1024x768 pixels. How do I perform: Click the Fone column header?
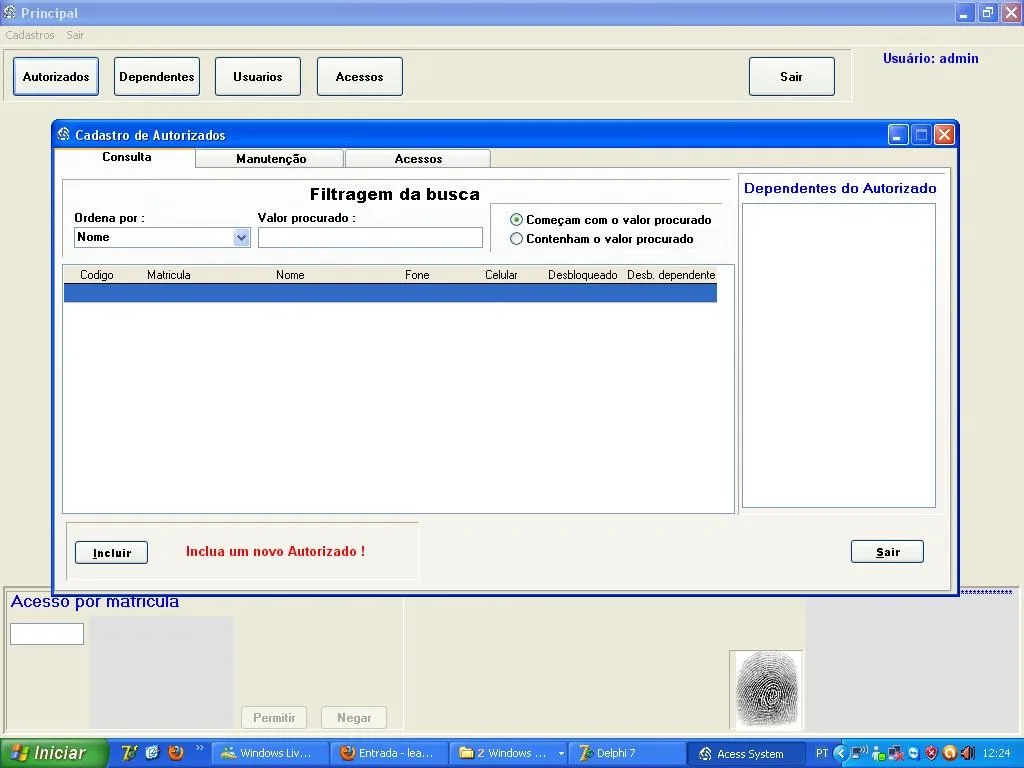tap(417, 275)
